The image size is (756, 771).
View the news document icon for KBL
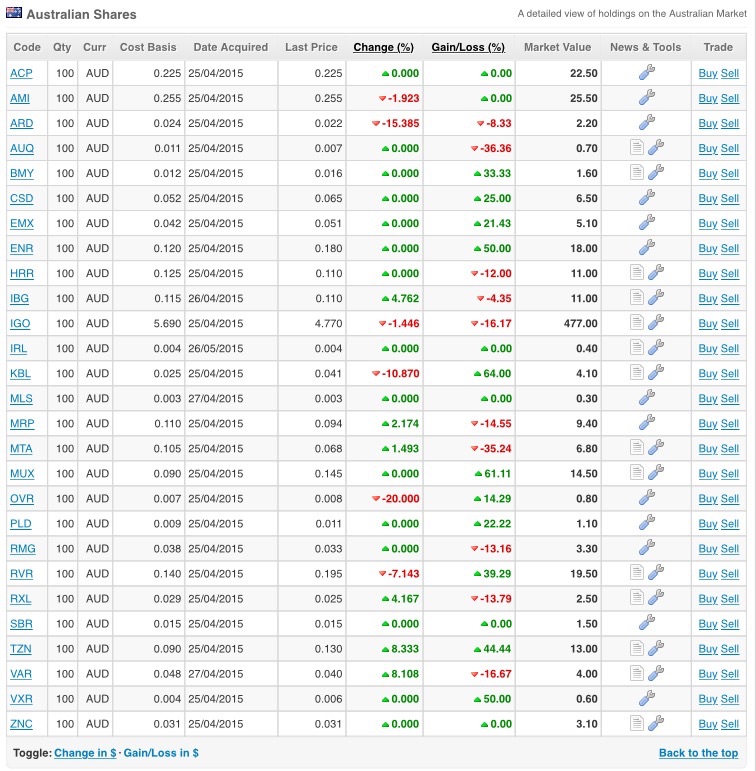[636, 373]
